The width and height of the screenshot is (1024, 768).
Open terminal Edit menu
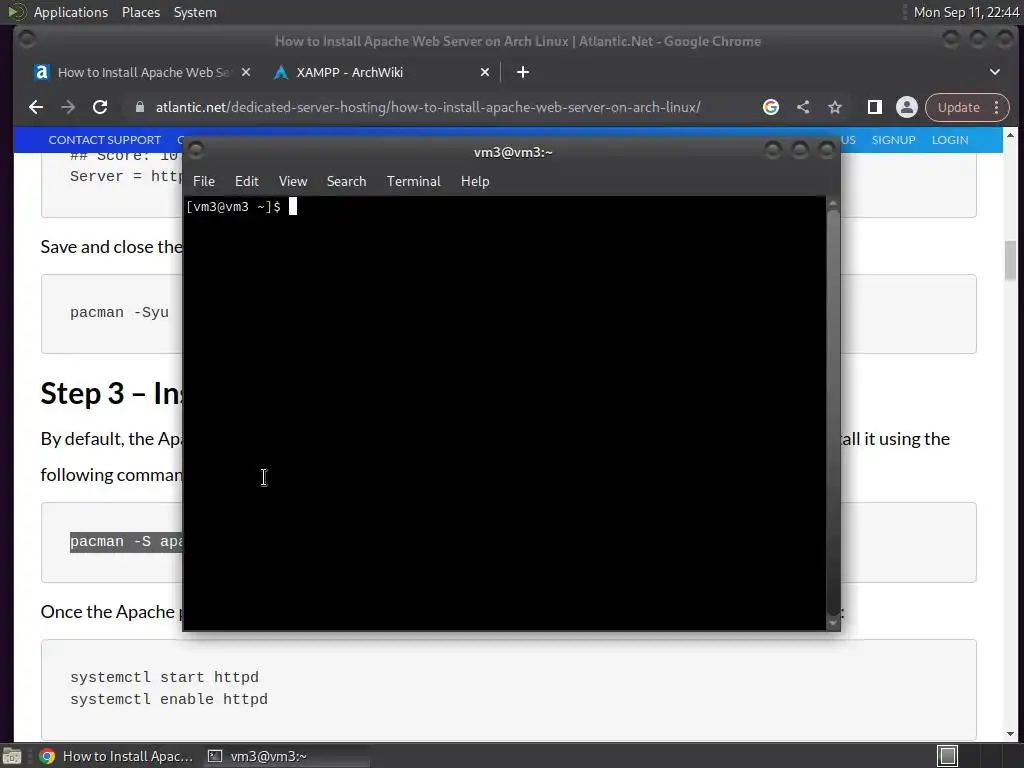[246, 181]
